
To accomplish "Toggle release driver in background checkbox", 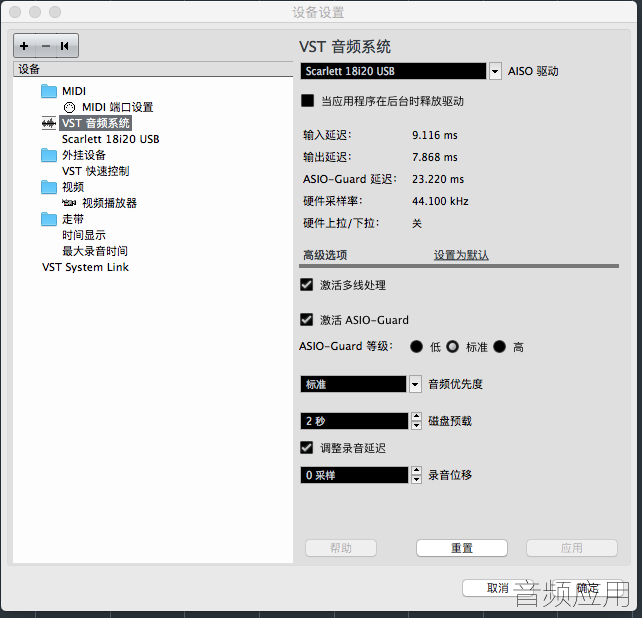I will [x=307, y=101].
